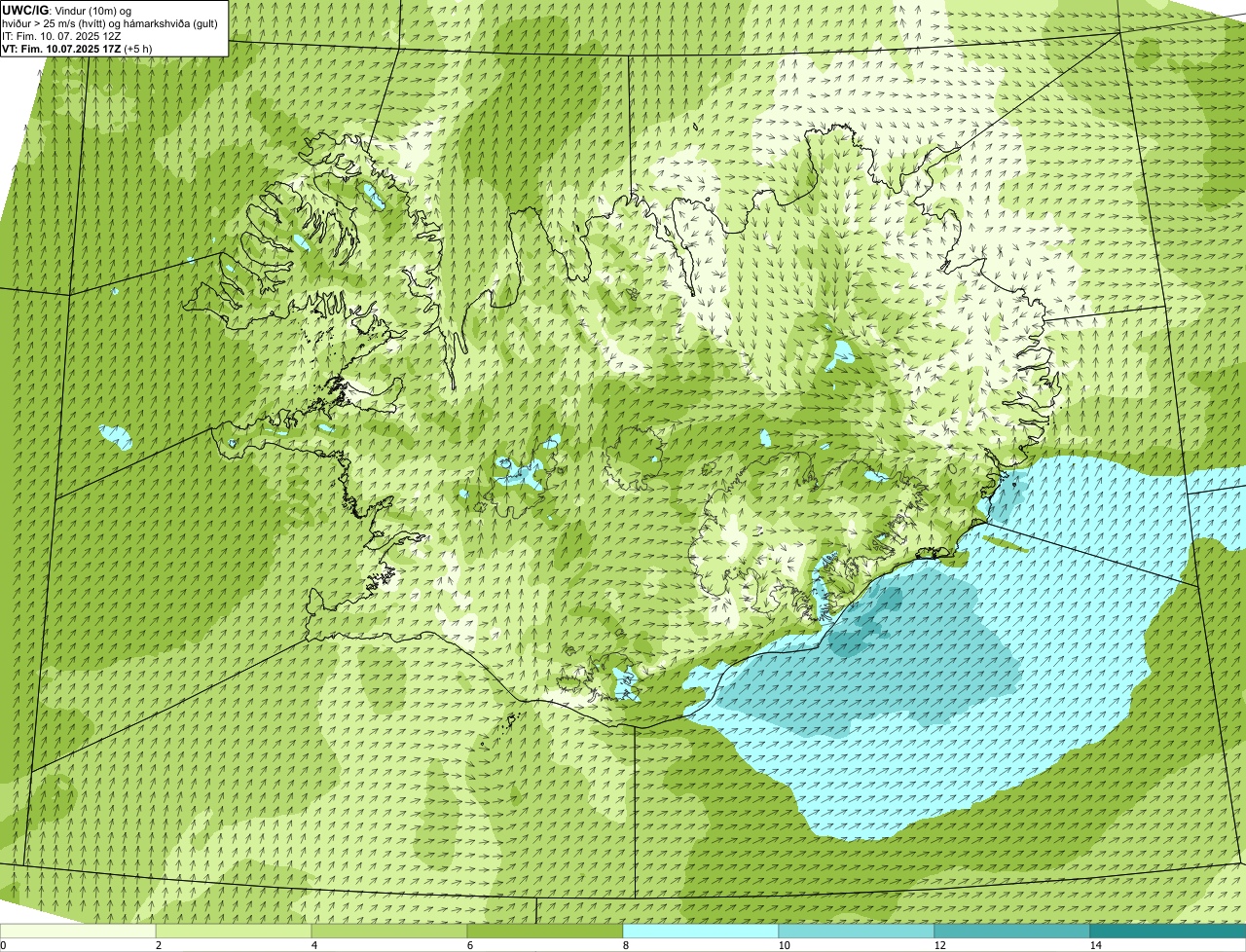Image resolution: width=1246 pixels, height=952 pixels.
Task: Select the light cyan 8–10 color bar swatch
Action: click(701, 931)
